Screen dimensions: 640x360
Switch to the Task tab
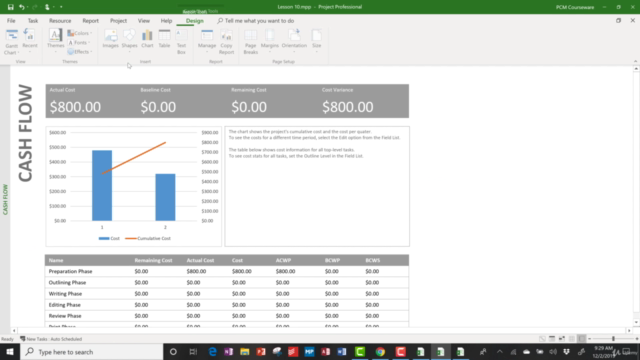33,21
